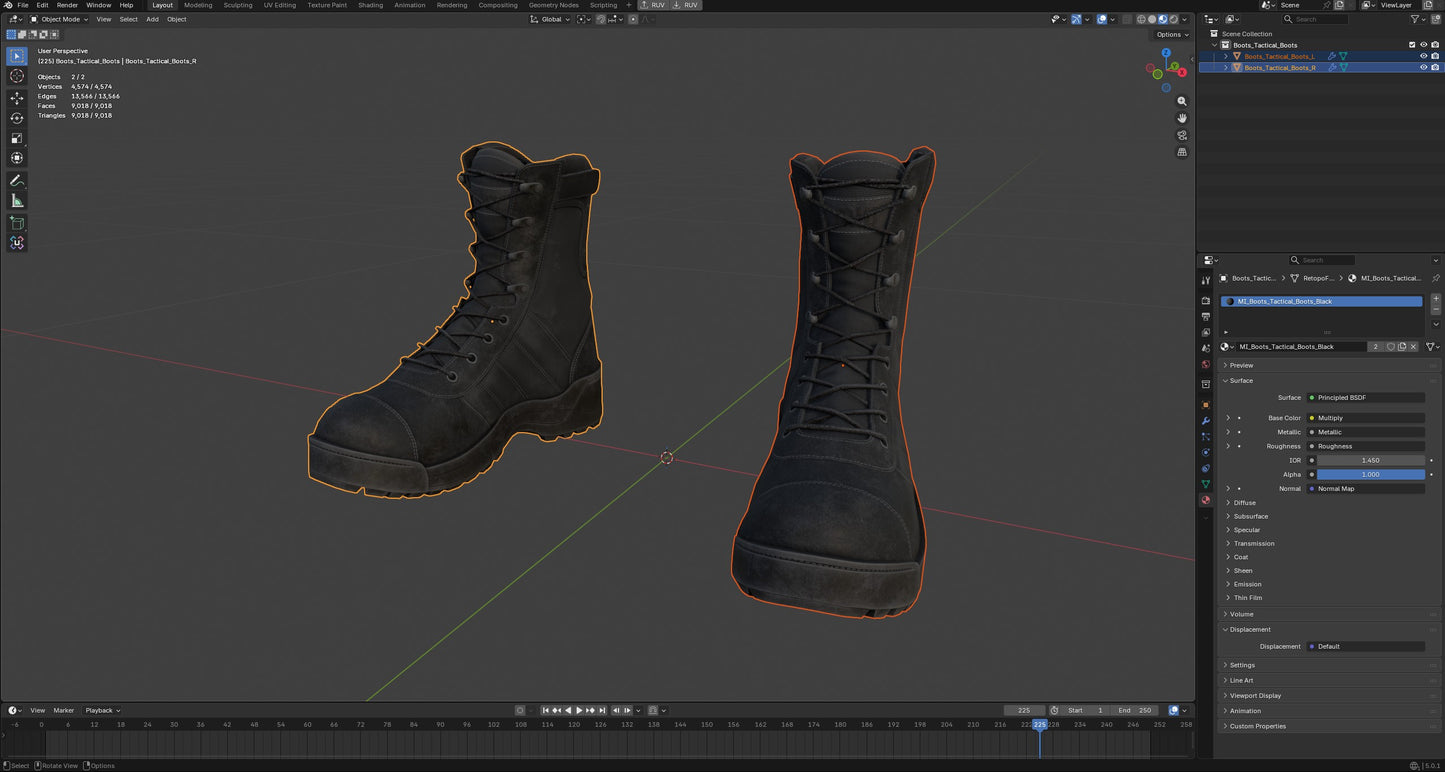Click the zoom view magnifier icon

(x=1182, y=101)
